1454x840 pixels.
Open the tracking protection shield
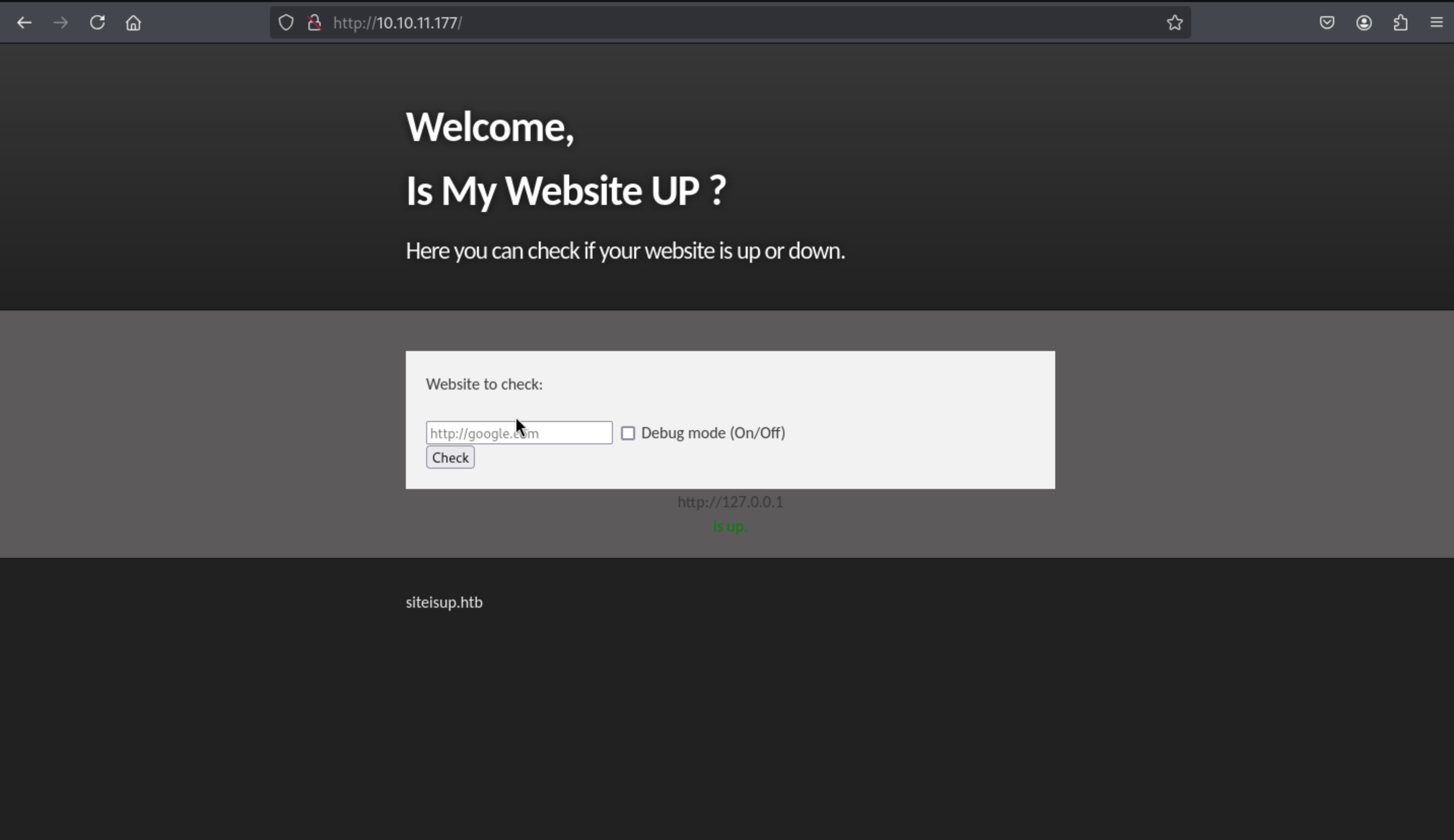286,23
